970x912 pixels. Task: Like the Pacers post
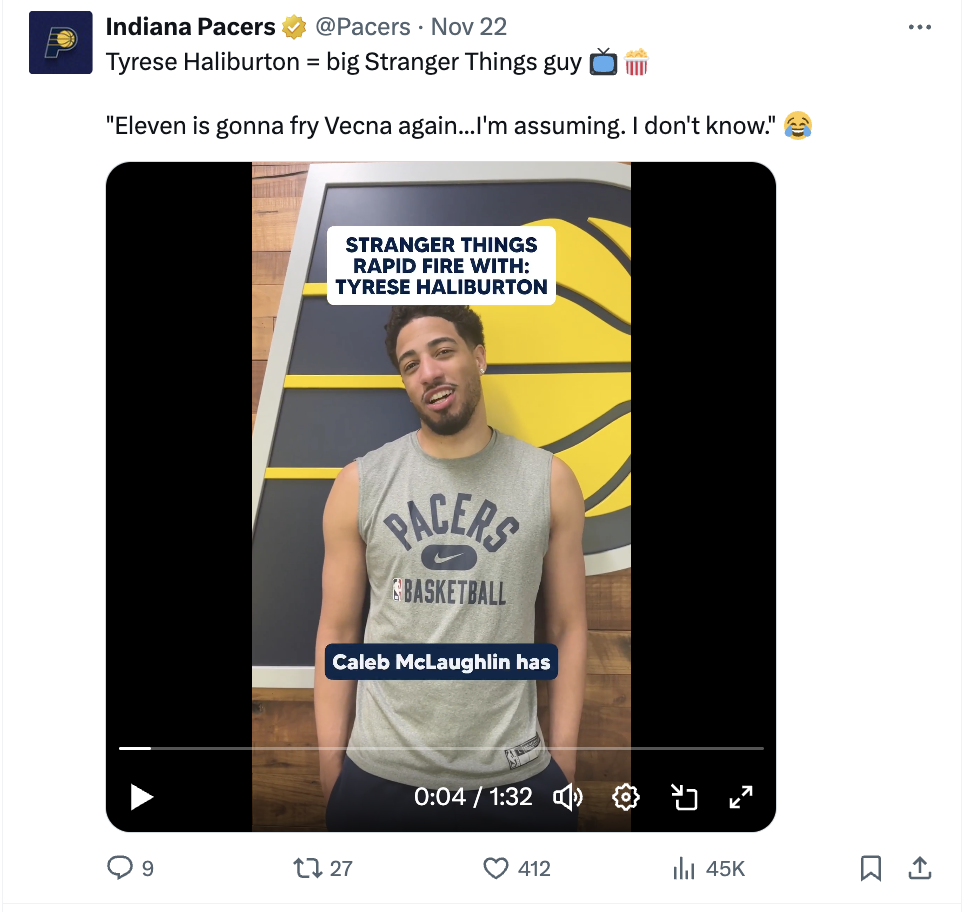pyautogui.click(x=497, y=869)
